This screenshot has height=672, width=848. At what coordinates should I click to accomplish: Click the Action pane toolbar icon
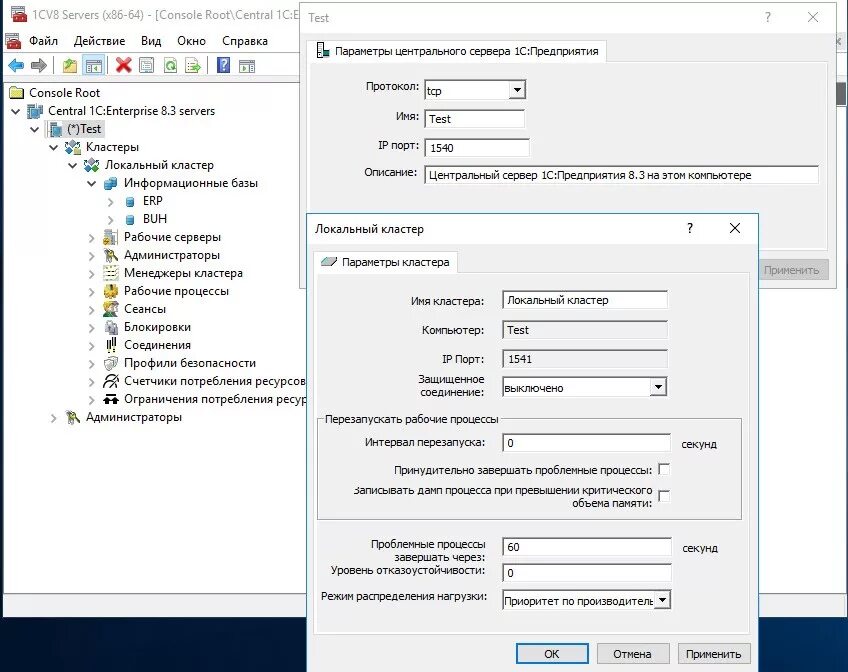[247, 66]
